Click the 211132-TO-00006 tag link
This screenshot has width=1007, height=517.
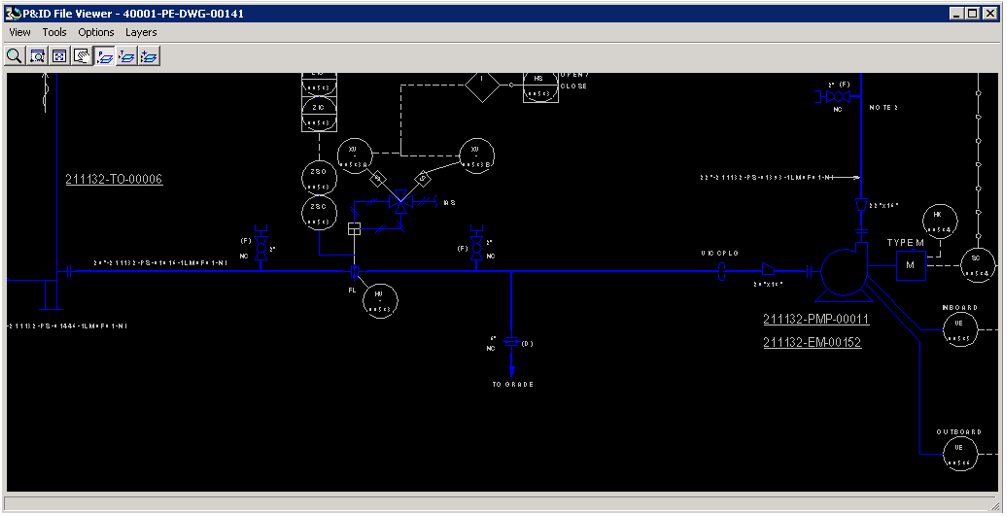pos(113,180)
